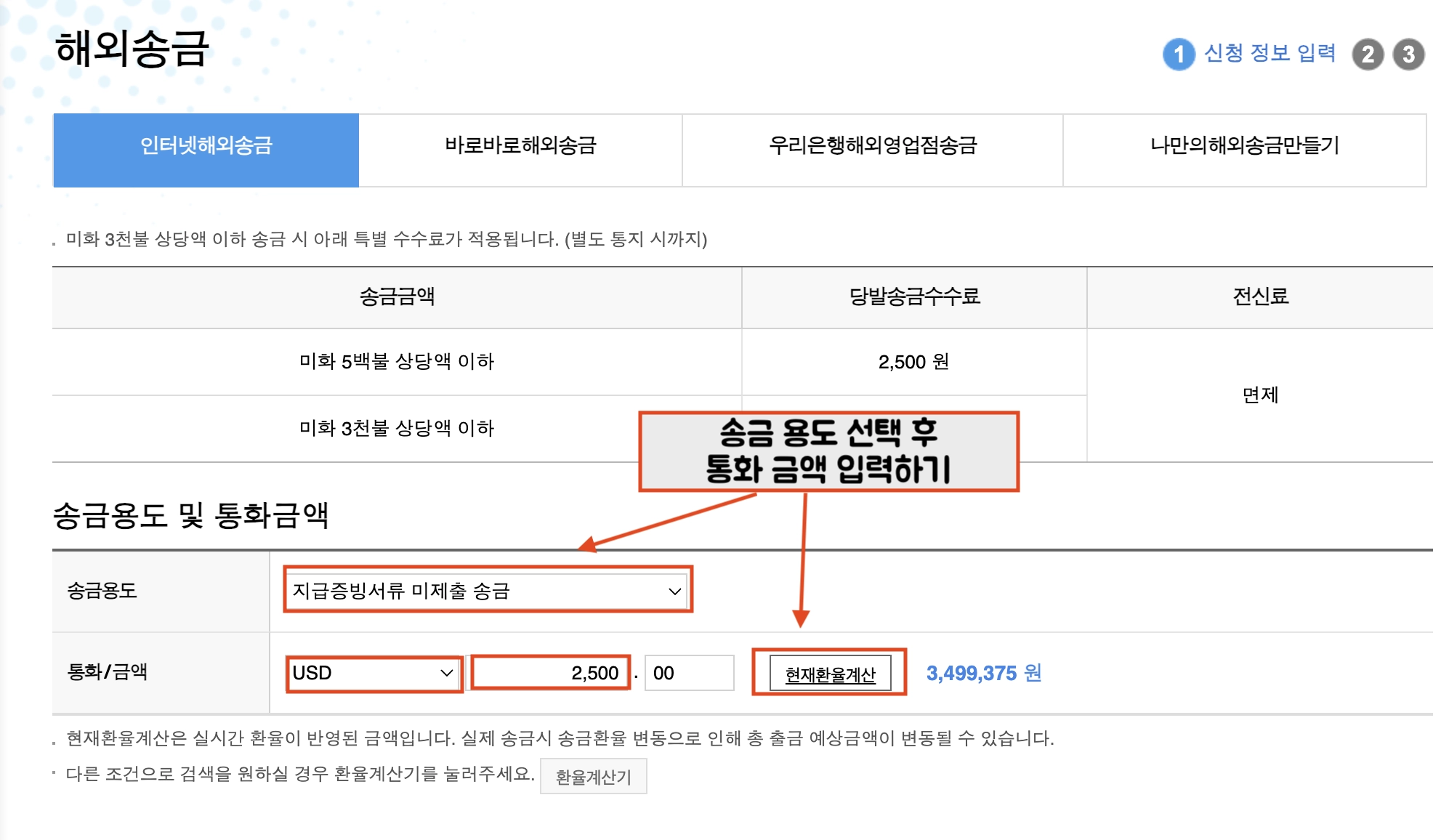This screenshot has width=1449, height=840.
Task: Click the 면제 cell
Action: tap(1260, 395)
